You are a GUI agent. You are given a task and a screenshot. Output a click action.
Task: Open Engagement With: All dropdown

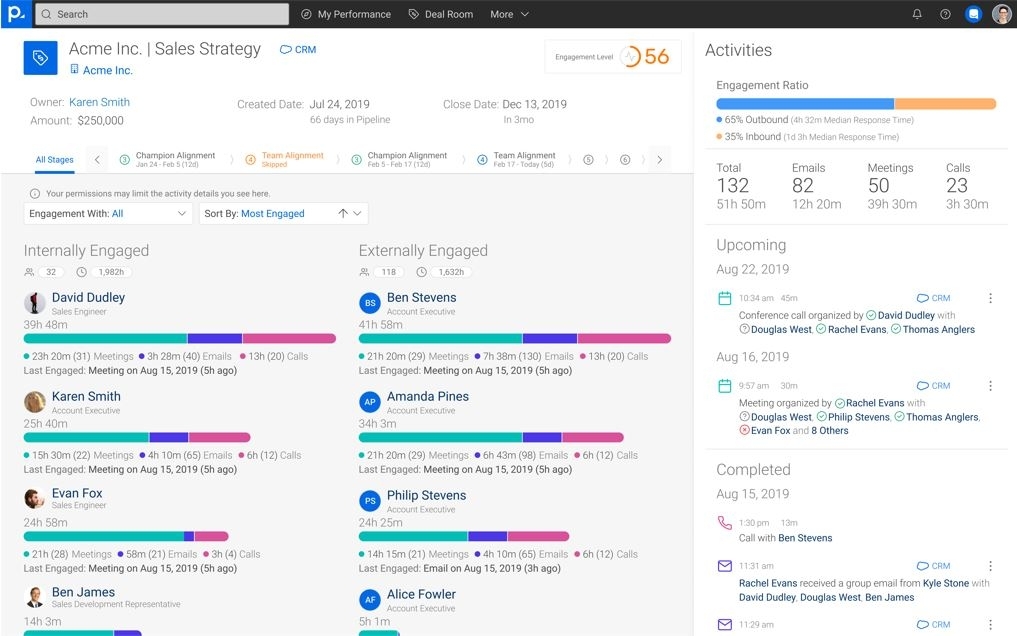tap(108, 213)
